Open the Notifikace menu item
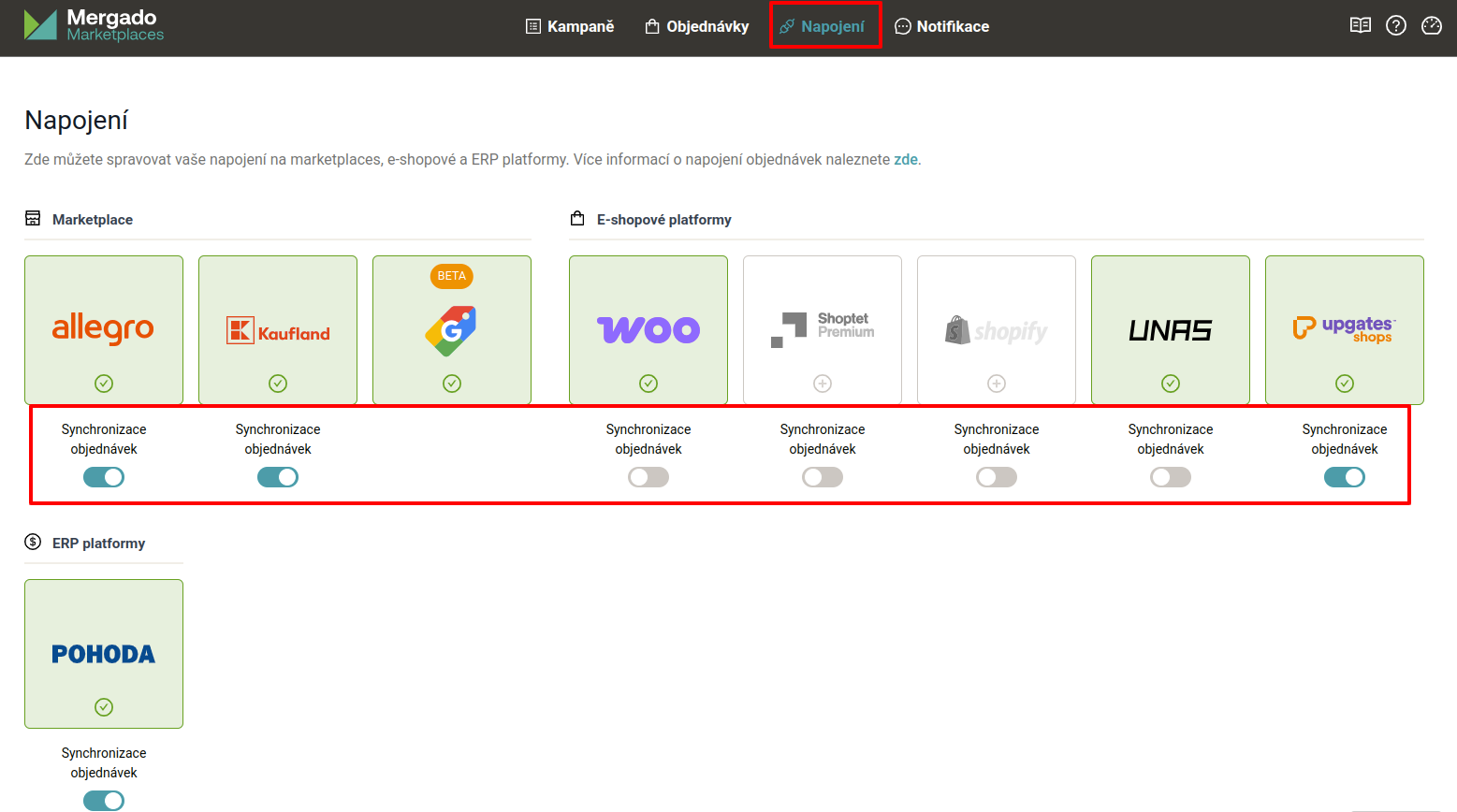The width and height of the screenshot is (1457, 812). pyautogui.click(x=942, y=26)
